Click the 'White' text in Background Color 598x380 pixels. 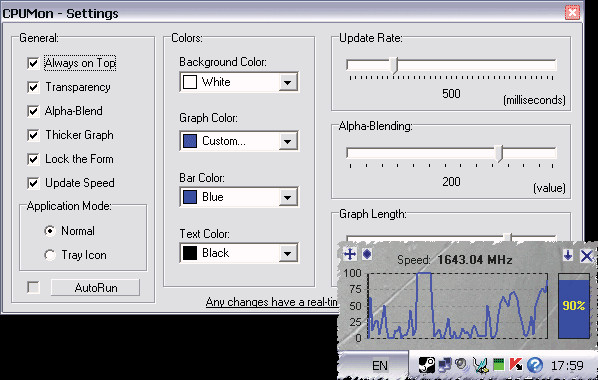pos(216,82)
